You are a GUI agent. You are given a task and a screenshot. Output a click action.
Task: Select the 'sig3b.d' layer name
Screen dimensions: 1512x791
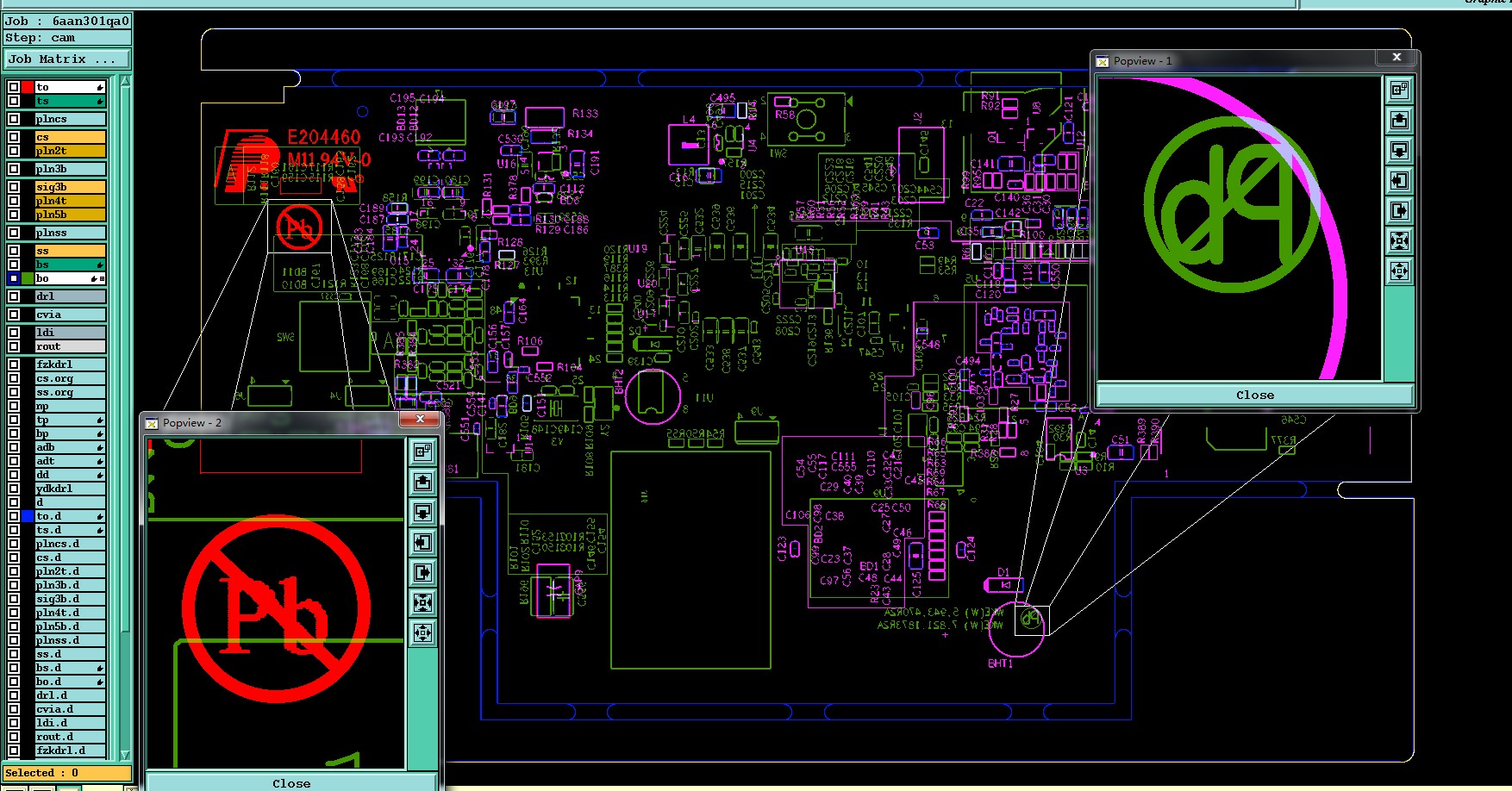[x=70, y=599]
